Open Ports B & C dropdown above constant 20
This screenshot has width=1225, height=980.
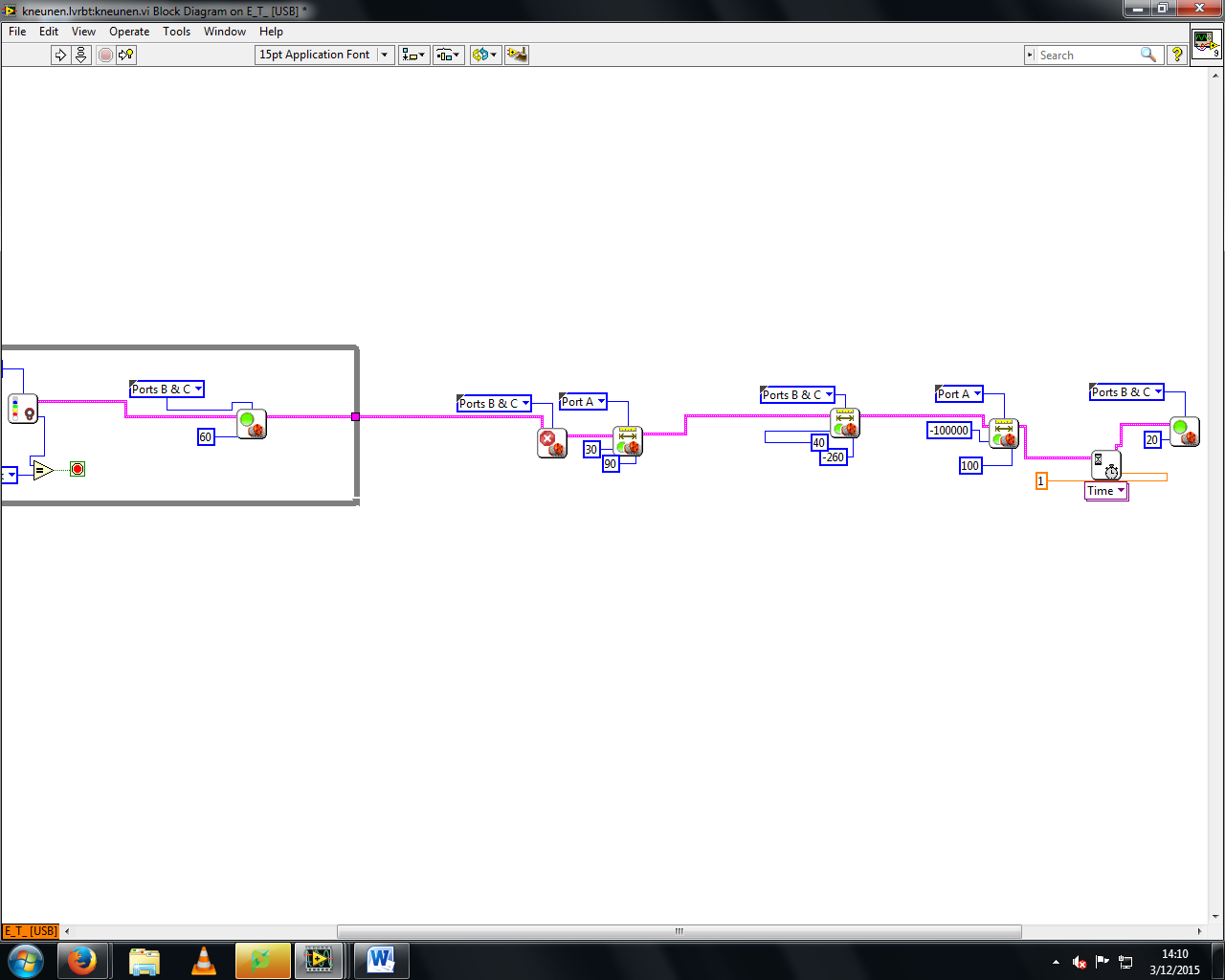(x=1126, y=391)
